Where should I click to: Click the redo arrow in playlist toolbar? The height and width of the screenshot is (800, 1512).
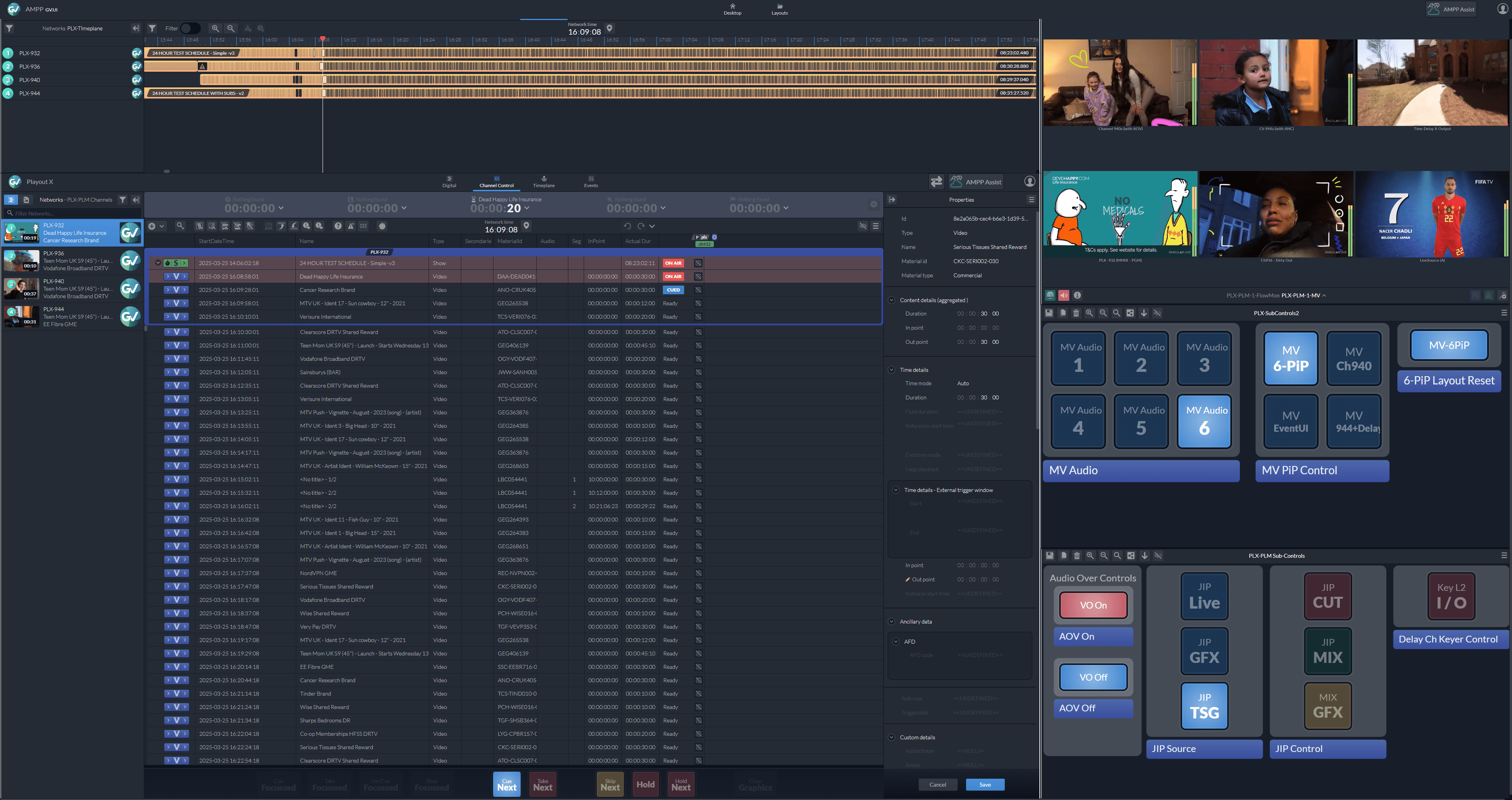[641, 226]
